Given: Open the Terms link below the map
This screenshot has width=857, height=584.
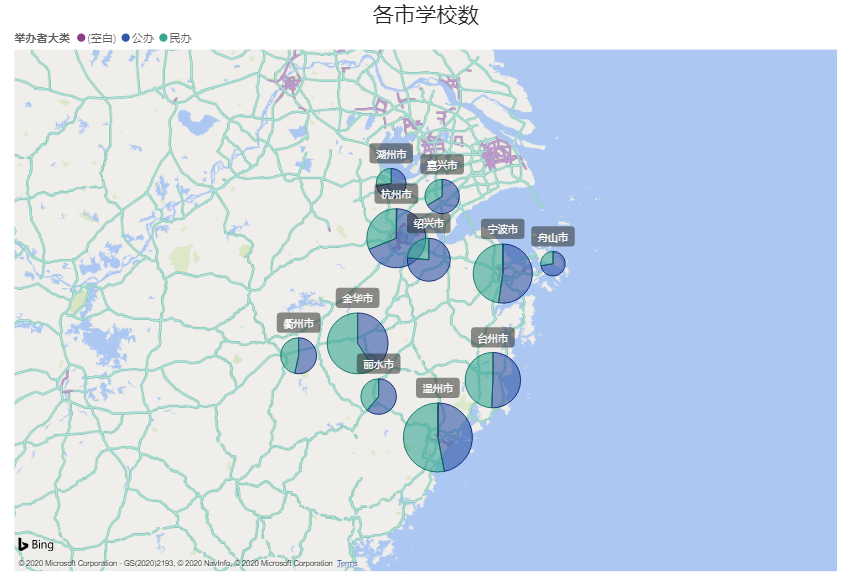Looking at the screenshot, I should [346, 564].
